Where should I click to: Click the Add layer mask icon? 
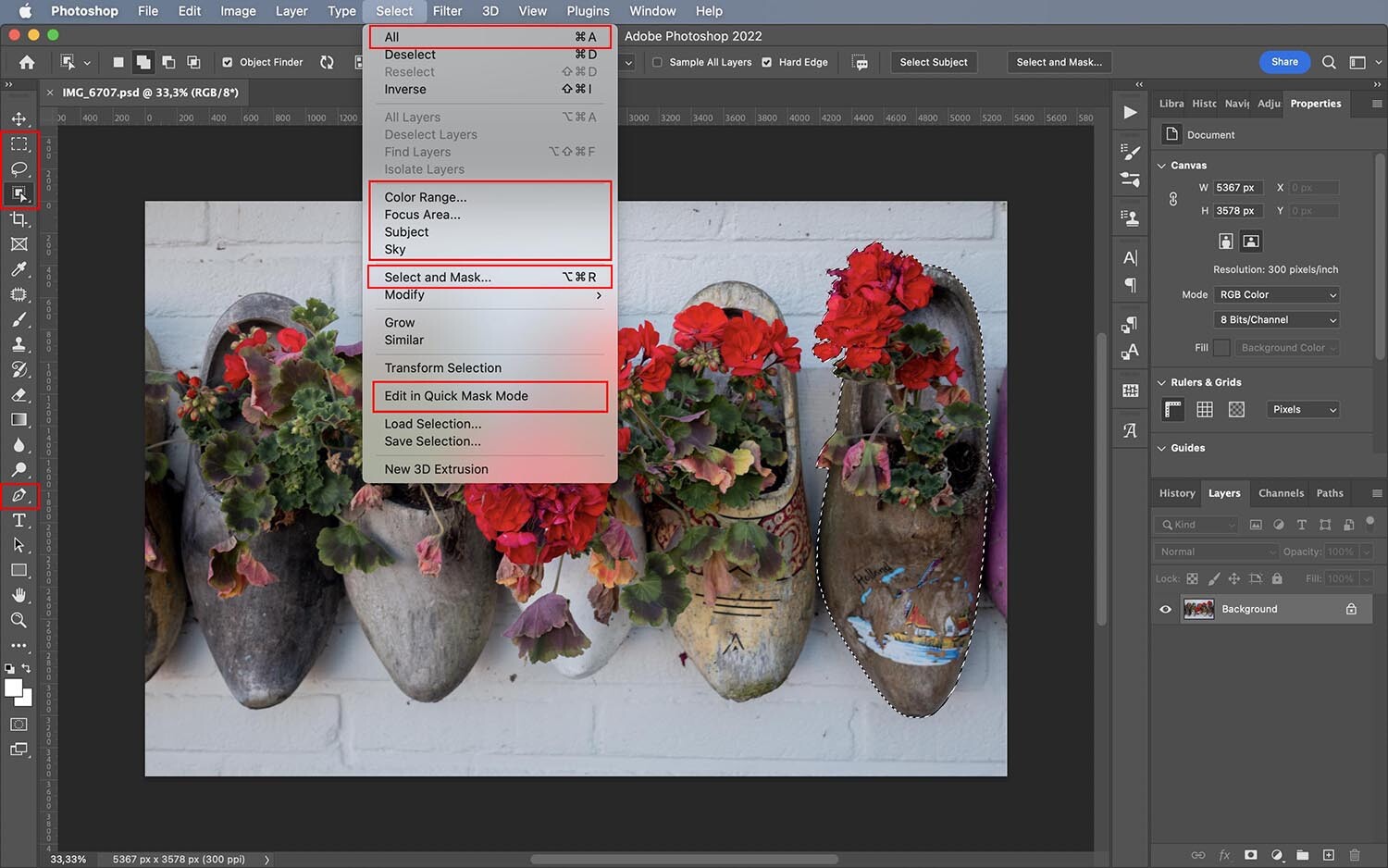(x=1251, y=855)
